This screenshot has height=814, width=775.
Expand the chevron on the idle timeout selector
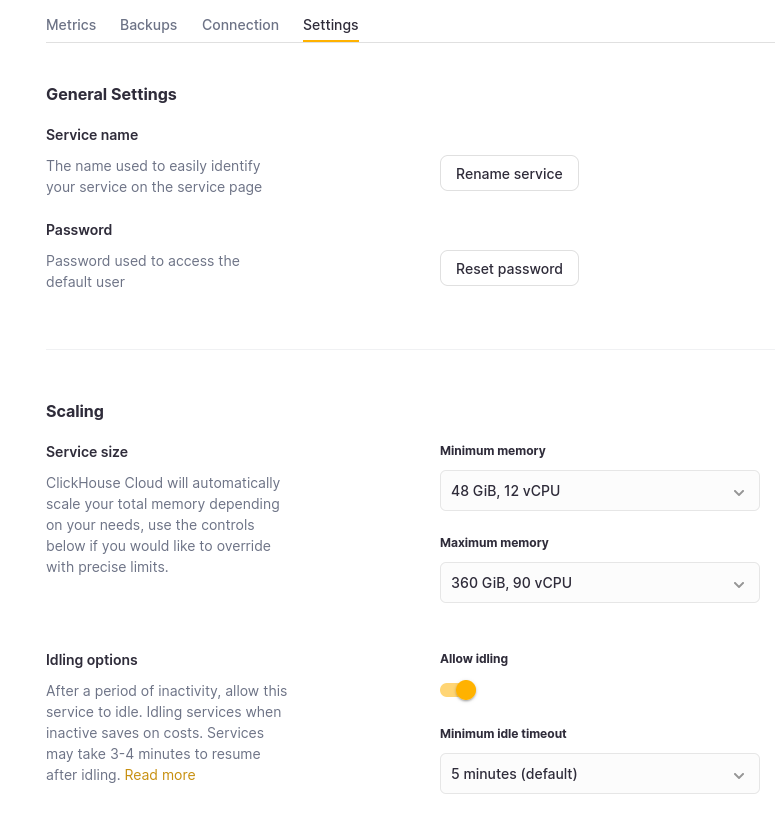coord(739,774)
